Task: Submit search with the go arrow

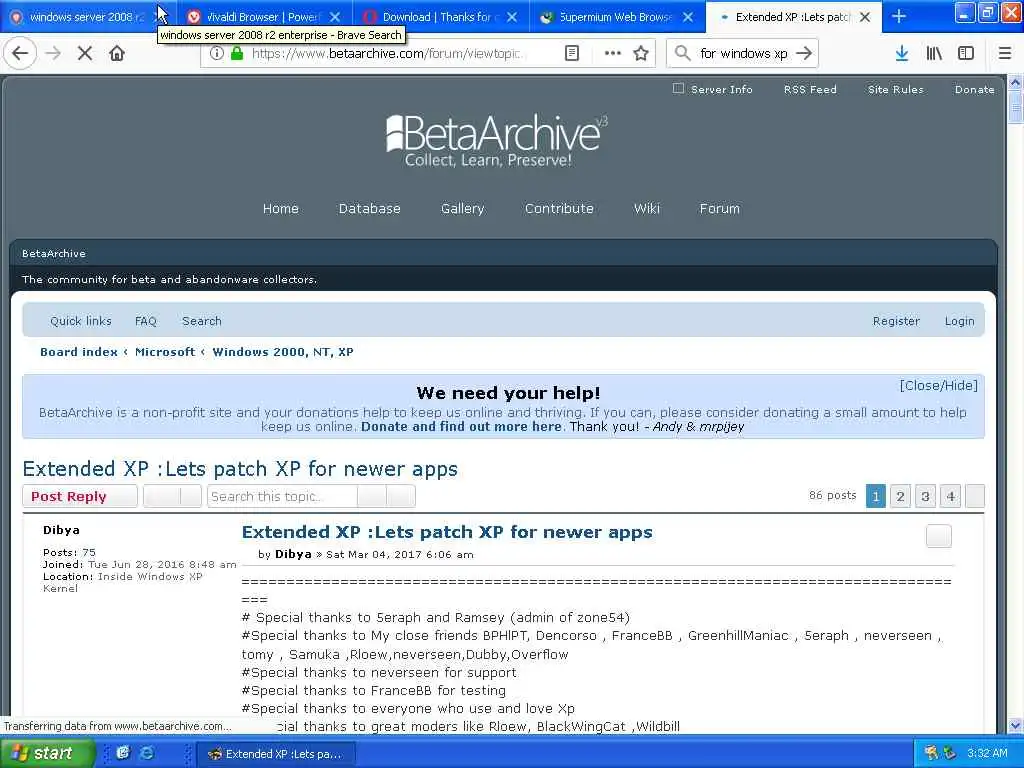Action: coord(804,53)
